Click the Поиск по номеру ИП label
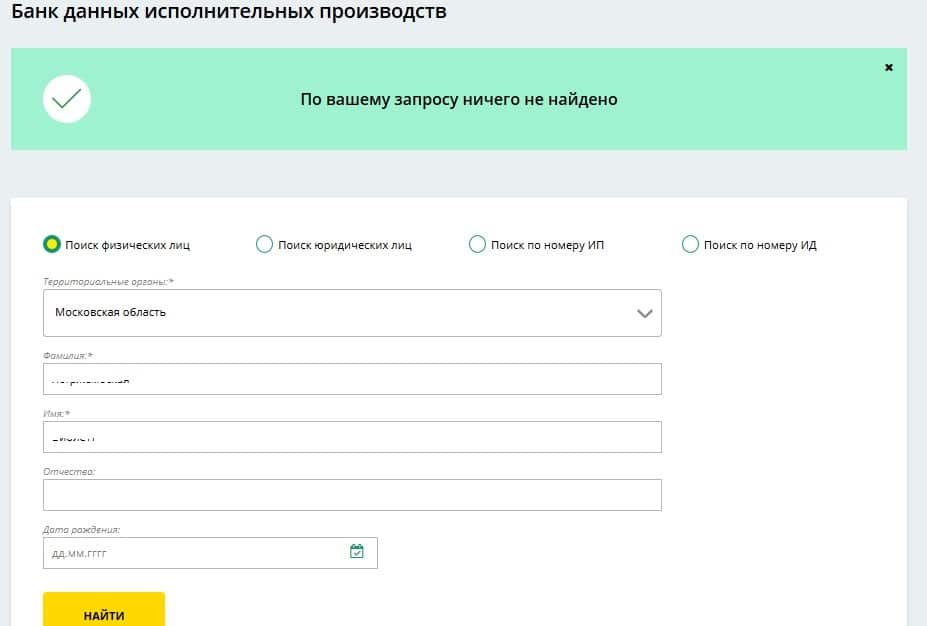This screenshot has width=927, height=626. (x=547, y=245)
